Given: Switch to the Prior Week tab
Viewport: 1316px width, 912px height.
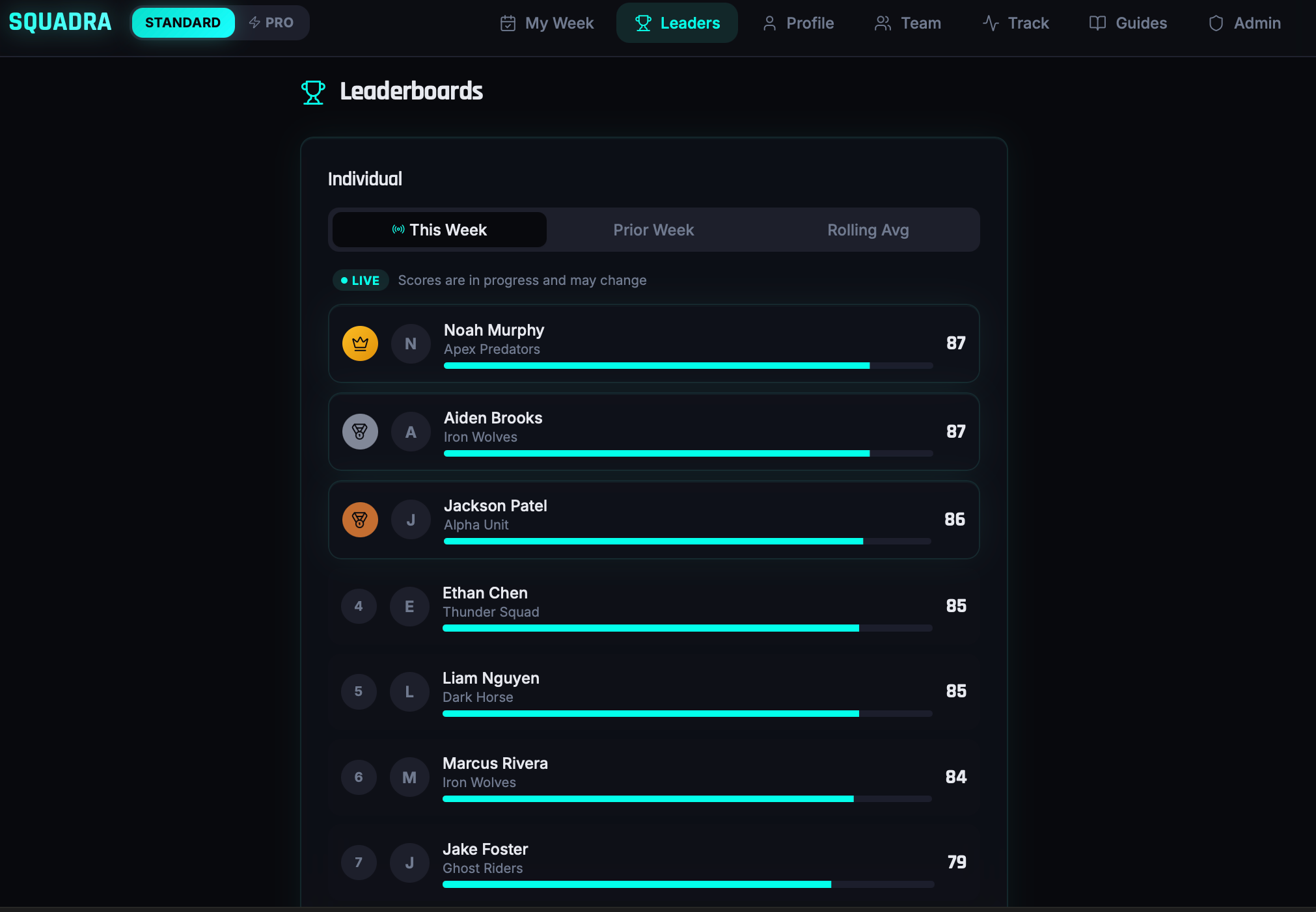Looking at the screenshot, I should click(653, 230).
